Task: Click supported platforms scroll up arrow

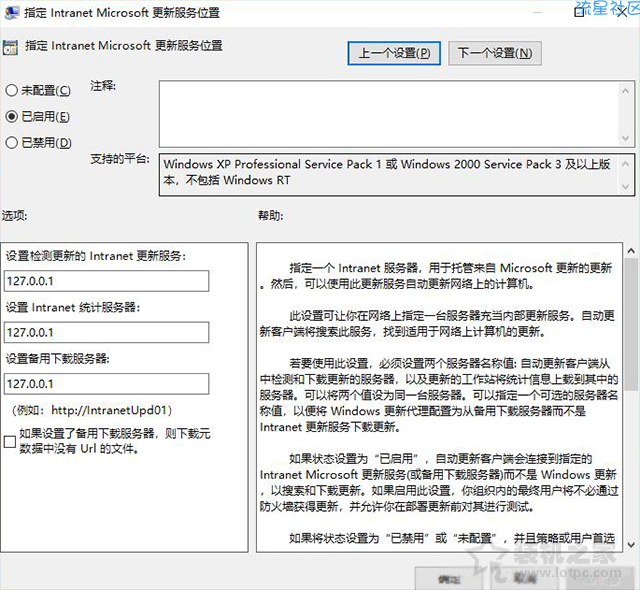Action: pyautogui.click(x=625, y=164)
